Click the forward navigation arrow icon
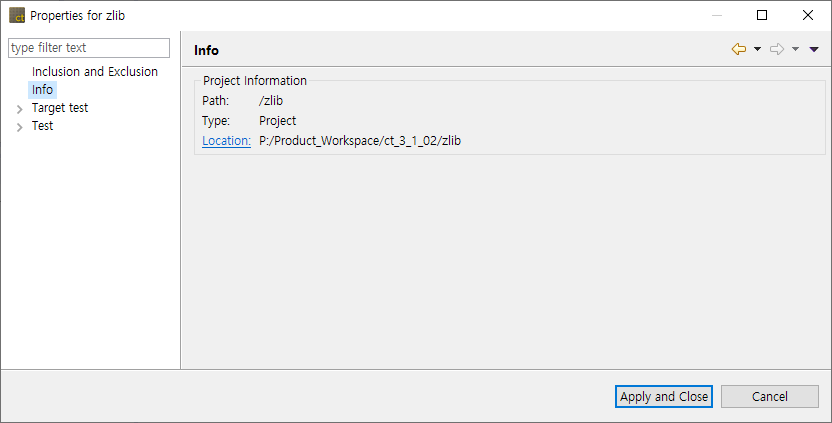832x423 pixels. 777,49
